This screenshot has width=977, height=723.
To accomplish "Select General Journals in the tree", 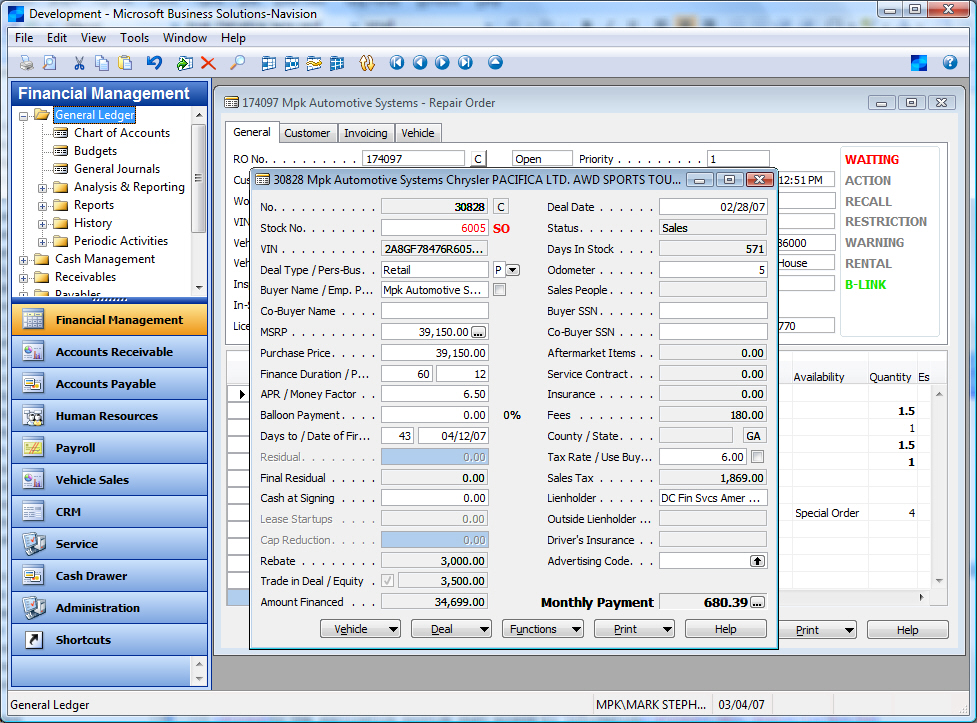I will pyautogui.click(x=117, y=169).
